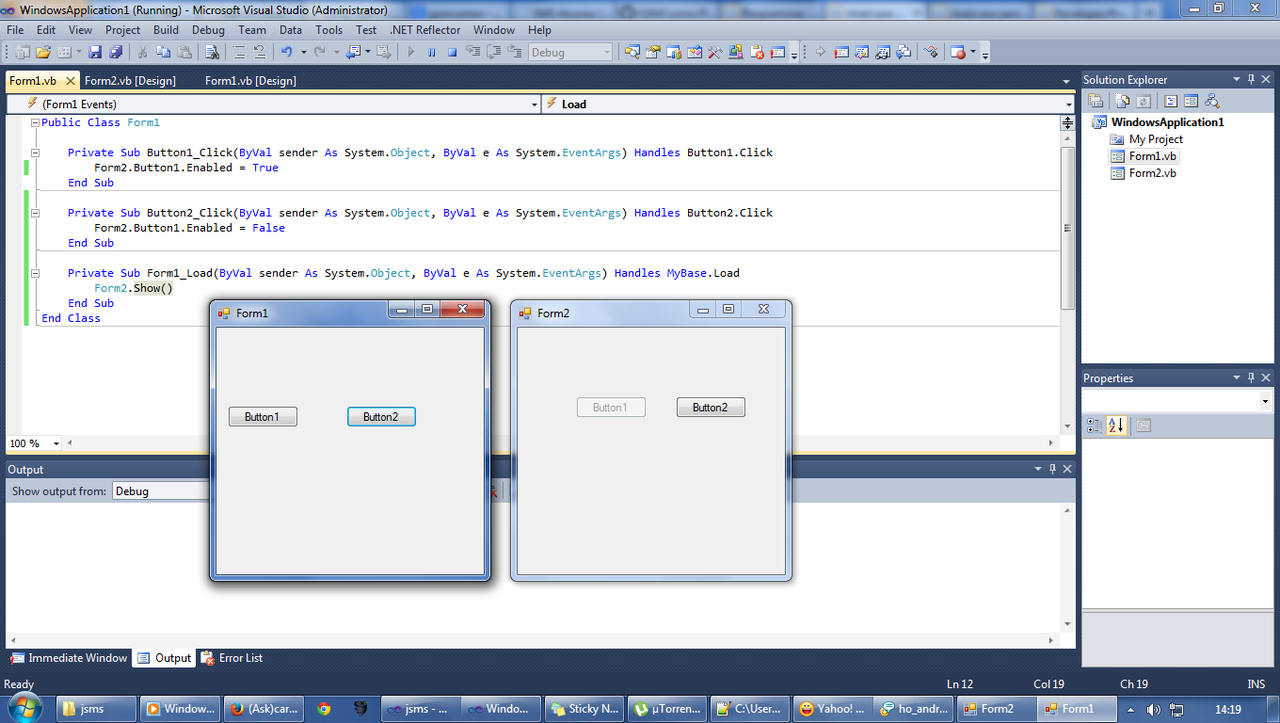Image resolution: width=1280 pixels, height=723 pixels.
Task: Click disabled Button1 in Form2 window
Action: point(610,407)
